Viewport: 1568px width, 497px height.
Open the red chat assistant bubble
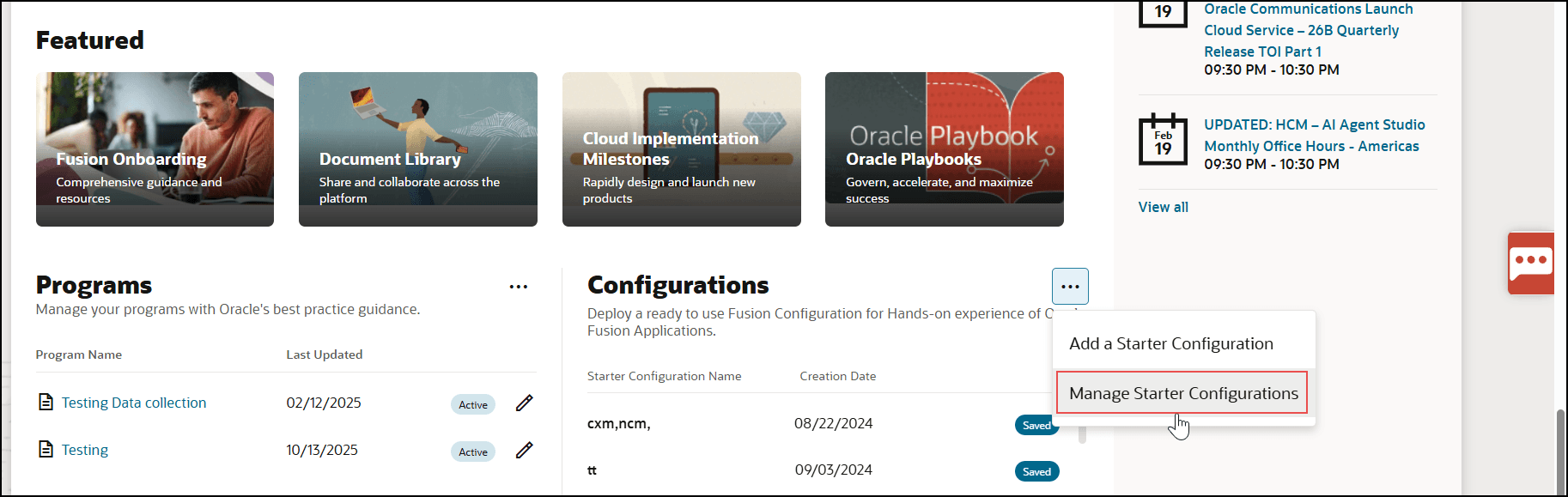1531,264
